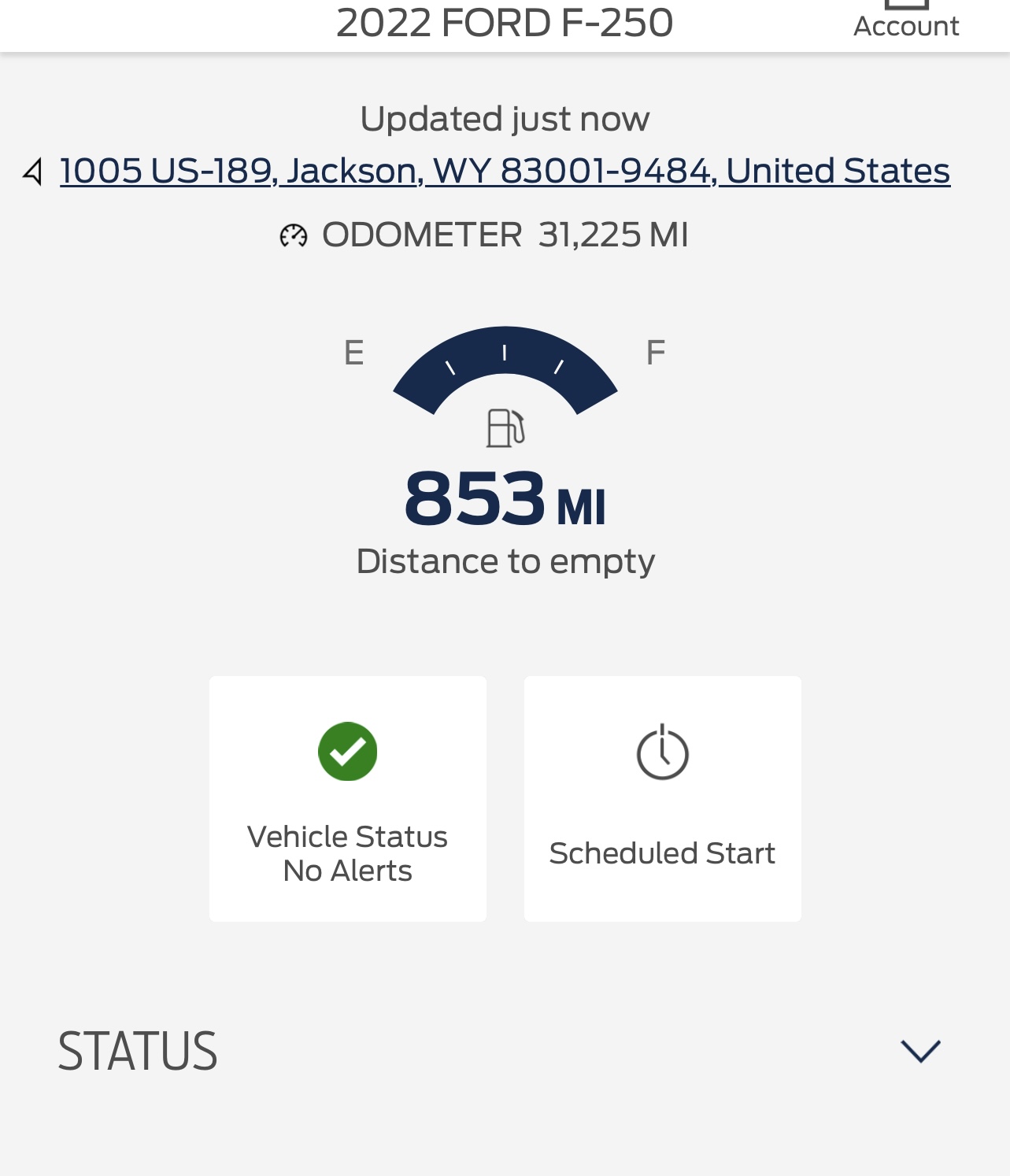Tap the 853 MI range value
Viewport: 1010px width, 1176px height.
coord(505,499)
